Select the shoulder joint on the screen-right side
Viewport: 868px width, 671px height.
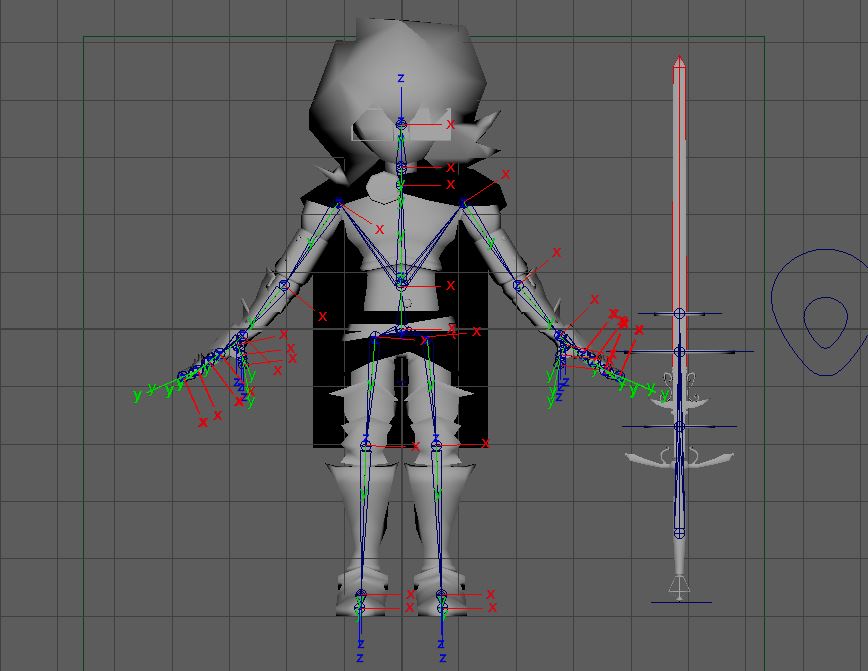click(463, 204)
